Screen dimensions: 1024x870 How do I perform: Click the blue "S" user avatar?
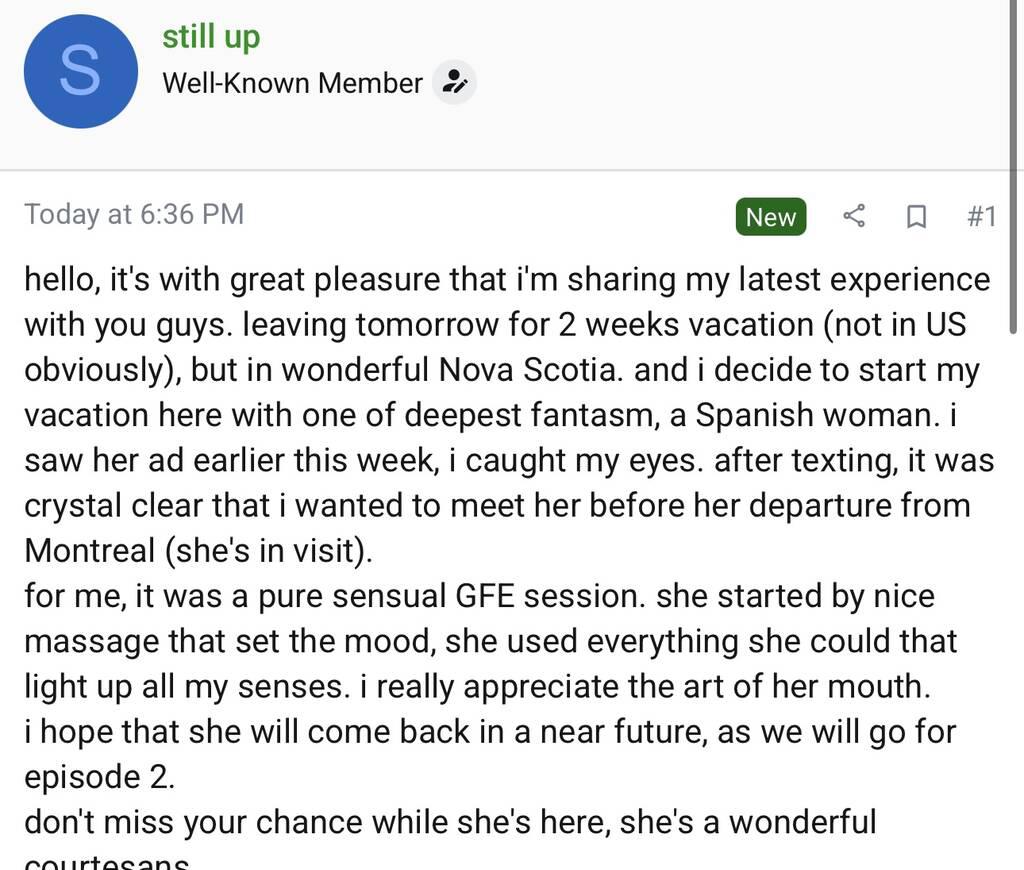[80, 71]
